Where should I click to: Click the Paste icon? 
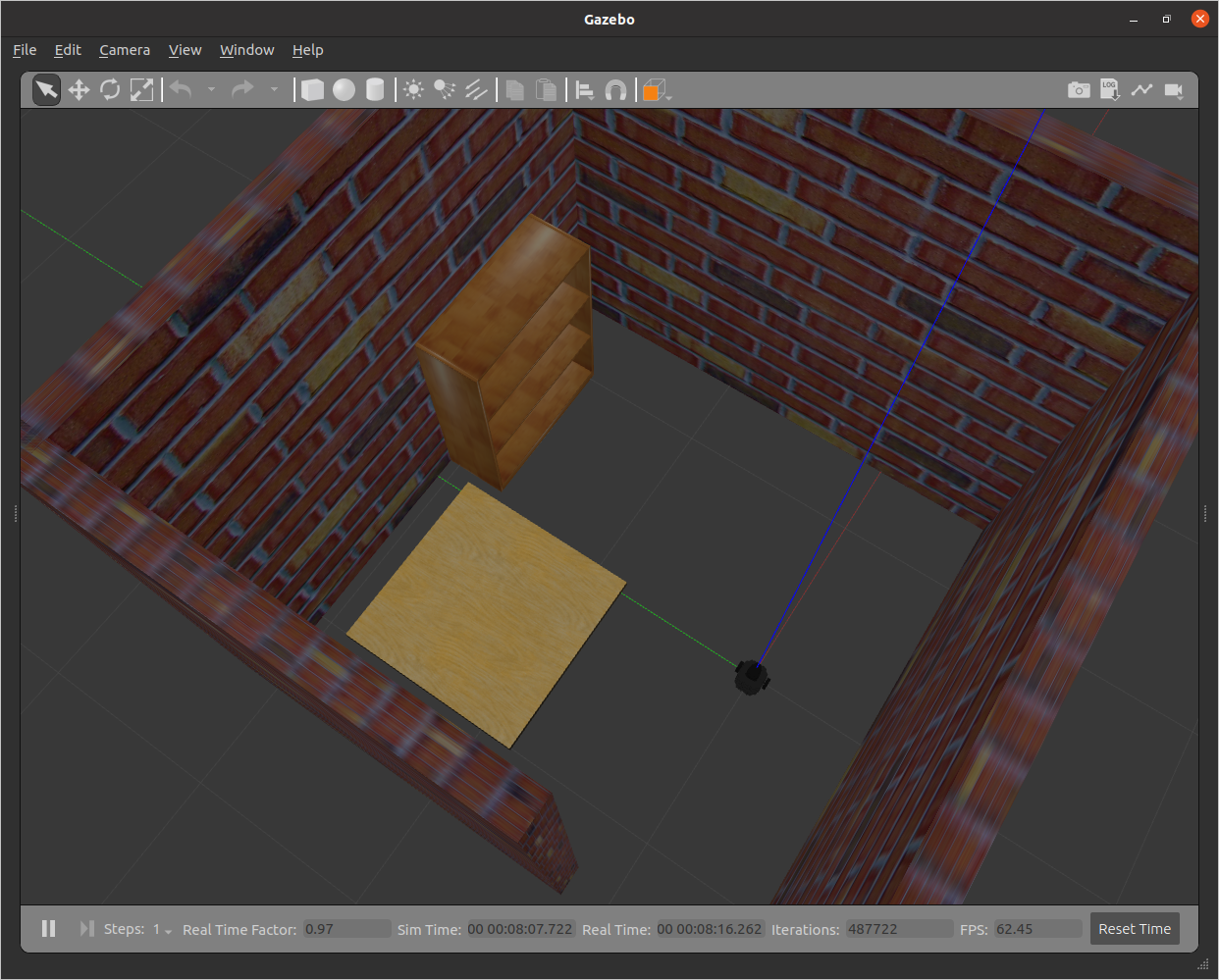547,90
